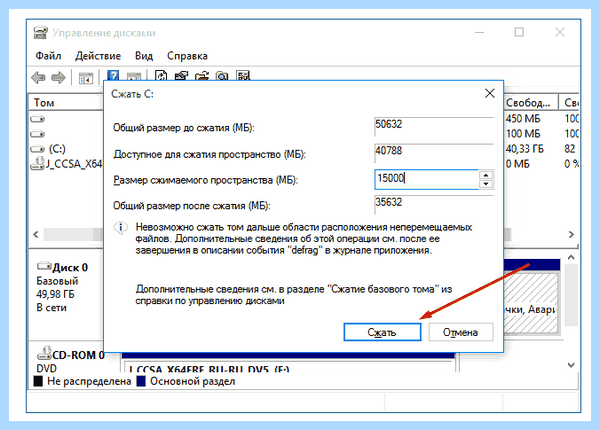Minimize the Disk Management window

click(x=479, y=33)
